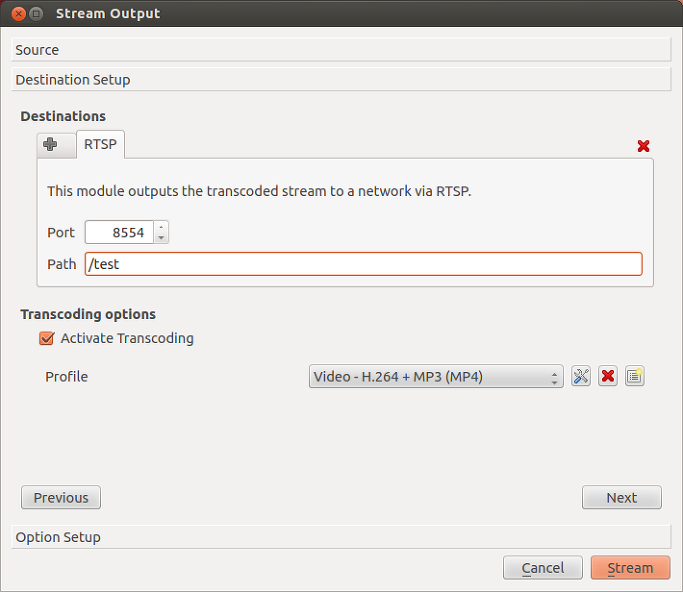Edit selected profile with wrench icon
Viewport: 683px width, 592px height.
(581, 376)
